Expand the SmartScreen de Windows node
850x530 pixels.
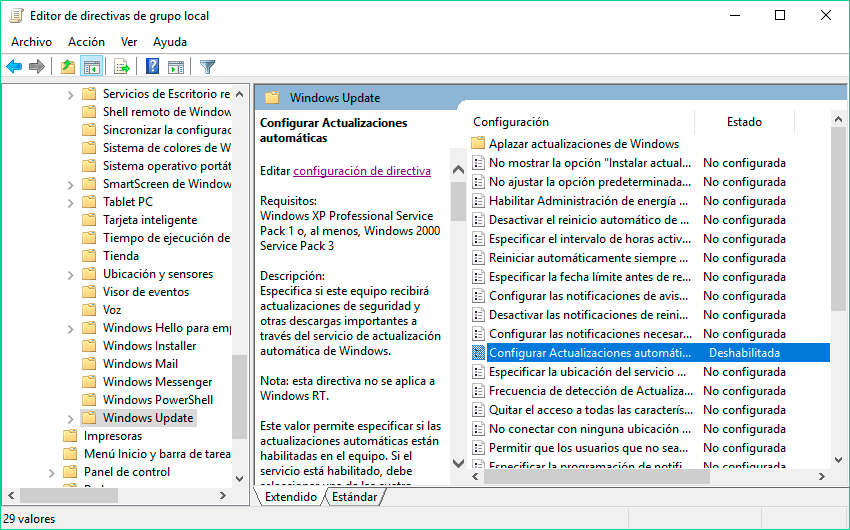pos(70,185)
